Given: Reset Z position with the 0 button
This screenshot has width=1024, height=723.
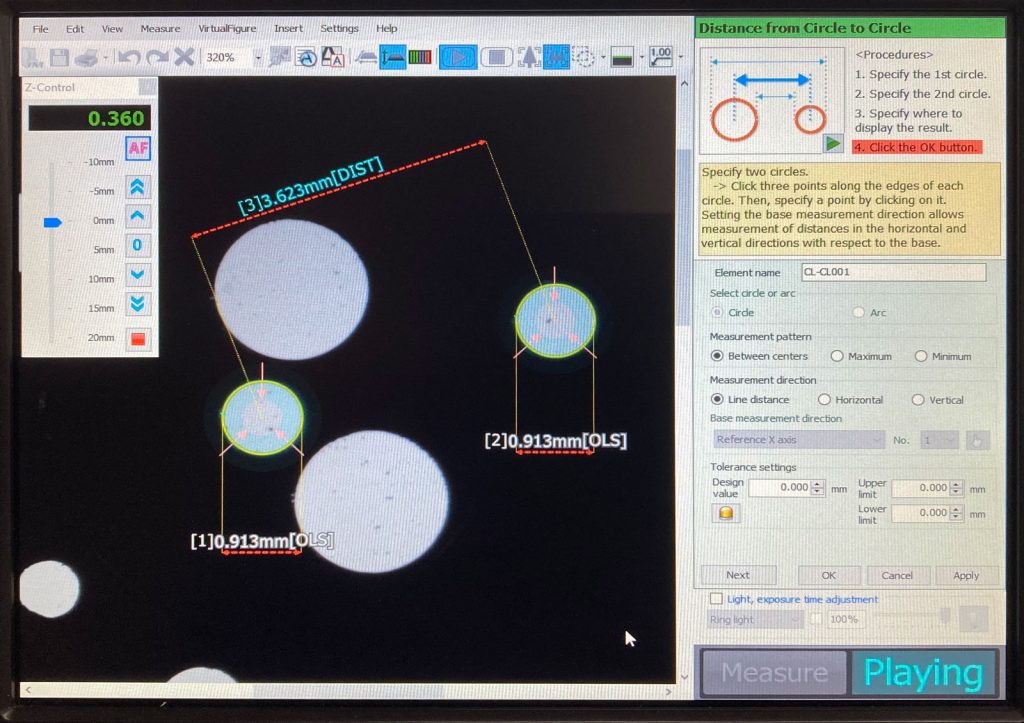Looking at the screenshot, I should [x=138, y=245].
